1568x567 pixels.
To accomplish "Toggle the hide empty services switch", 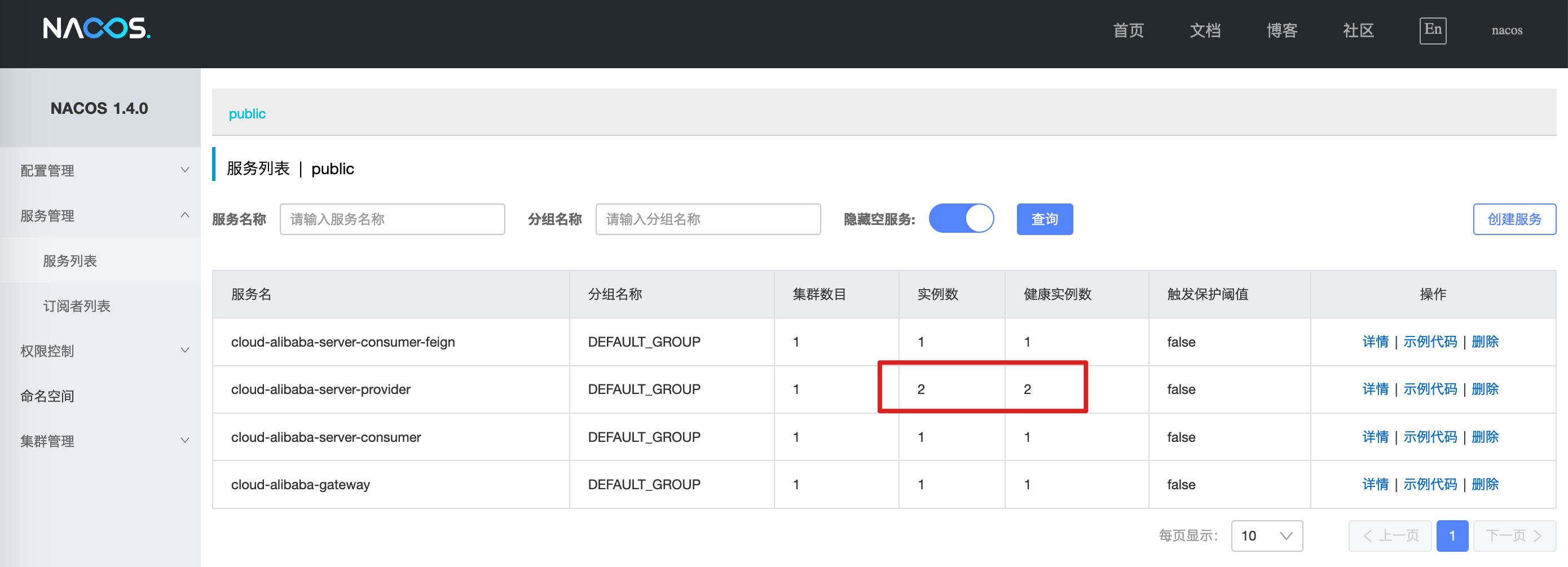I will click(x=961, y=219).
